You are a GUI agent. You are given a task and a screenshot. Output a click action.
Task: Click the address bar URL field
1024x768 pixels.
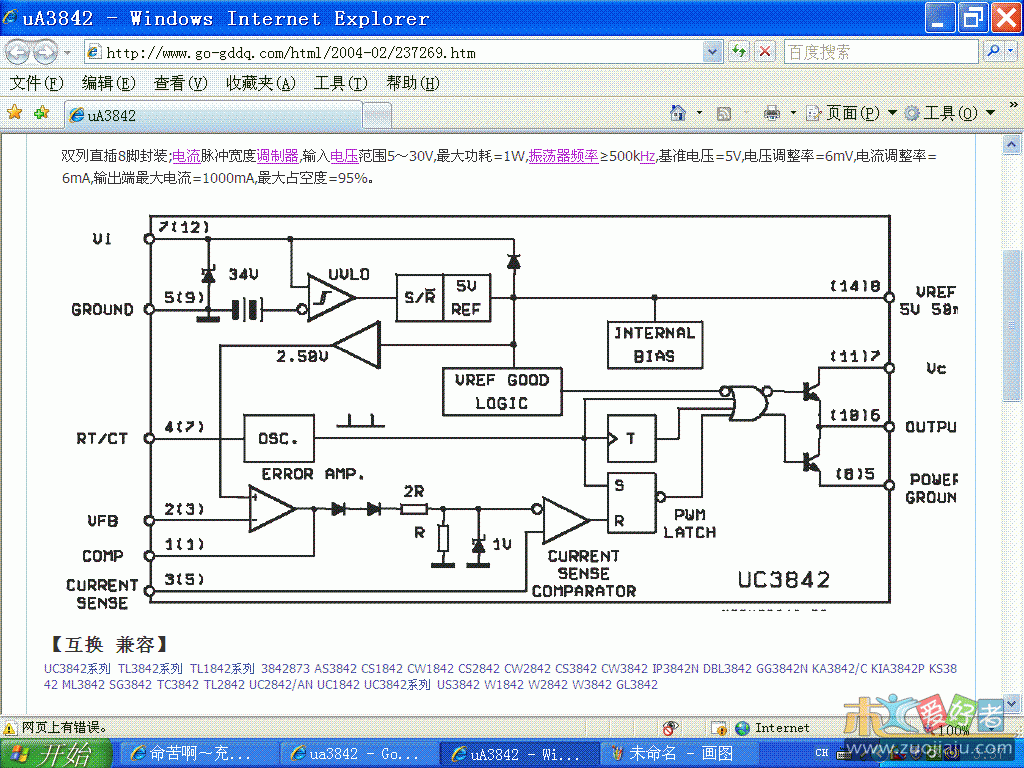[x=392, y=52]
